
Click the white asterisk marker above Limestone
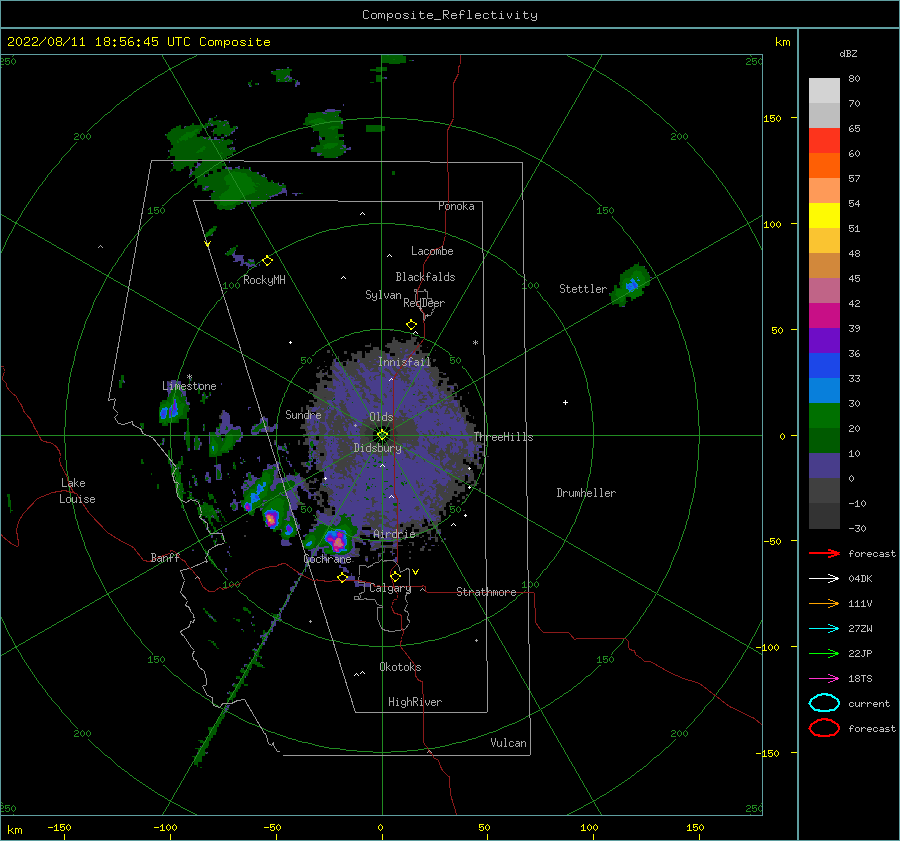click(x=189, y=377)
